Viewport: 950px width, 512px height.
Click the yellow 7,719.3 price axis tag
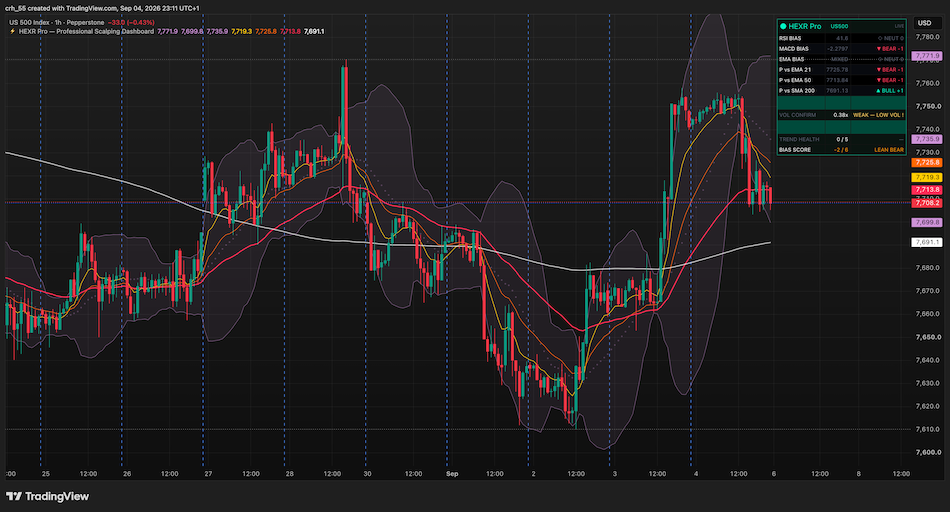927,178
